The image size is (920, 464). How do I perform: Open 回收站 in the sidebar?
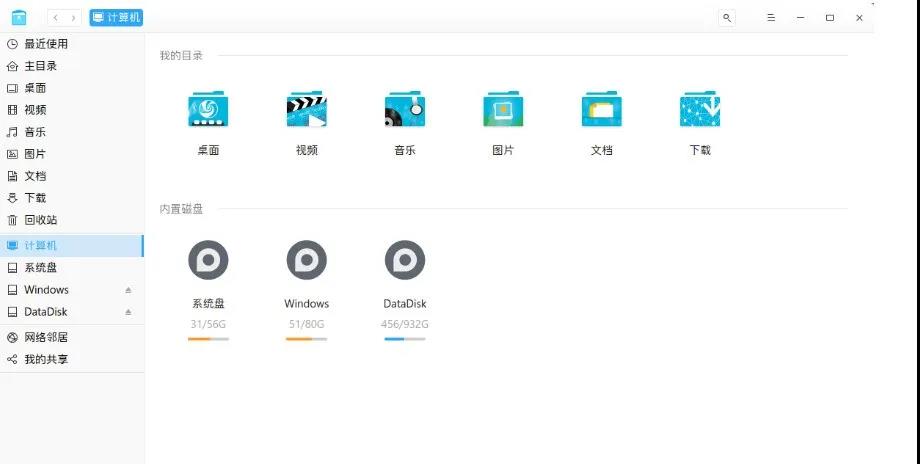[x=40, y=220]
